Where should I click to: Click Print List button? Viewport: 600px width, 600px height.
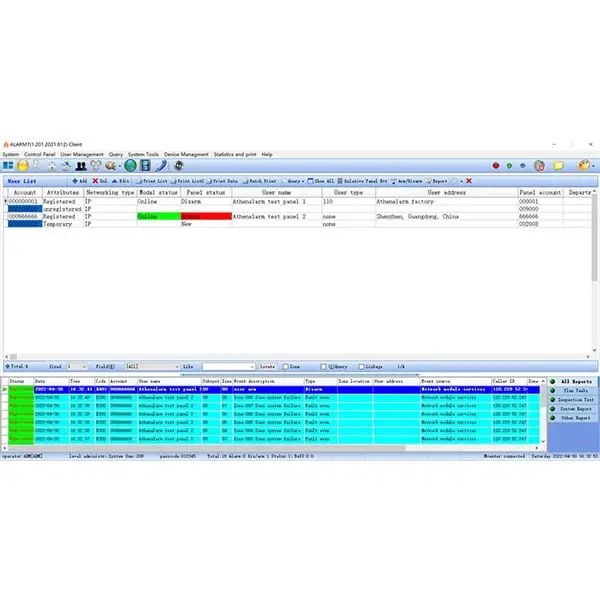coord(152,181)
